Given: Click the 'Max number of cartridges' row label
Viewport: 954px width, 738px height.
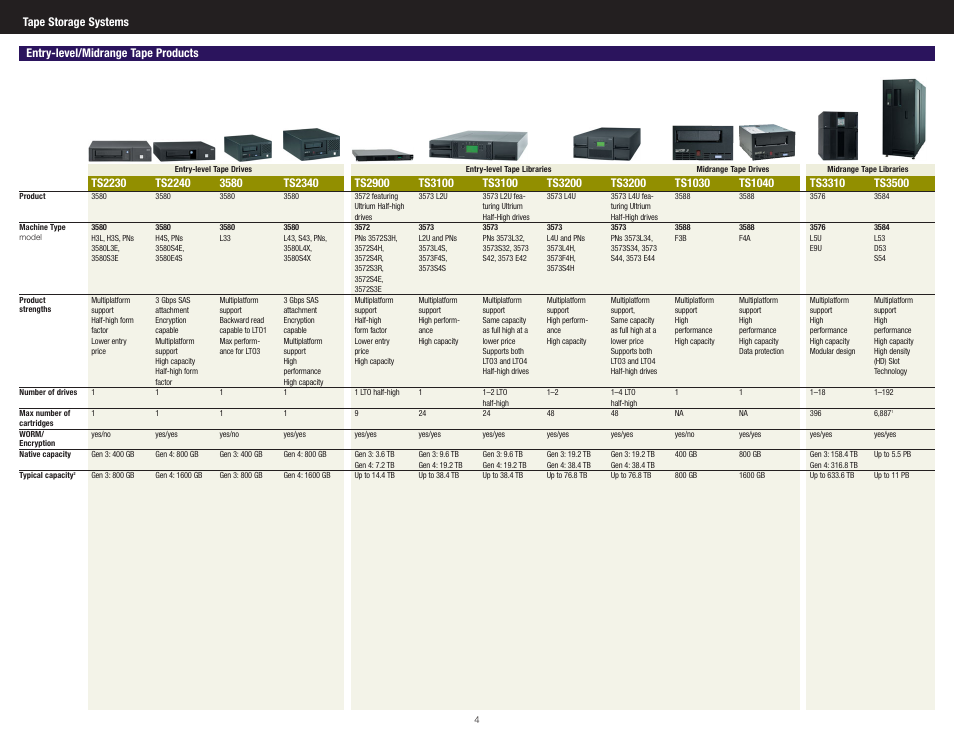Looking at the screenshot, I should click(x=44, y=418).
